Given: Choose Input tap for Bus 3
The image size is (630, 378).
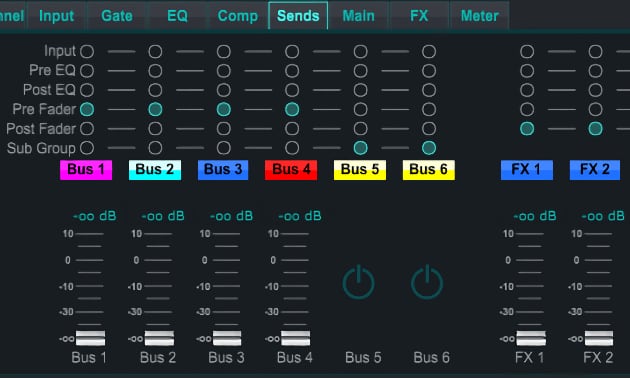Looking at the screenshot, I should (223, 51).
